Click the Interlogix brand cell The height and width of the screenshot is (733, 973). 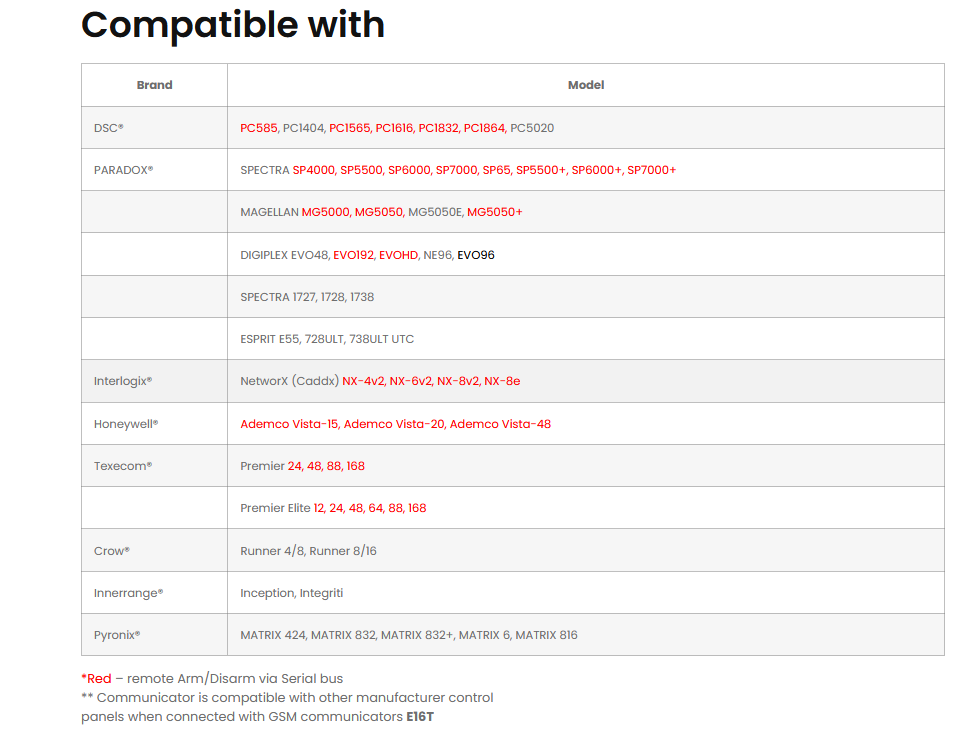point(122,381)
